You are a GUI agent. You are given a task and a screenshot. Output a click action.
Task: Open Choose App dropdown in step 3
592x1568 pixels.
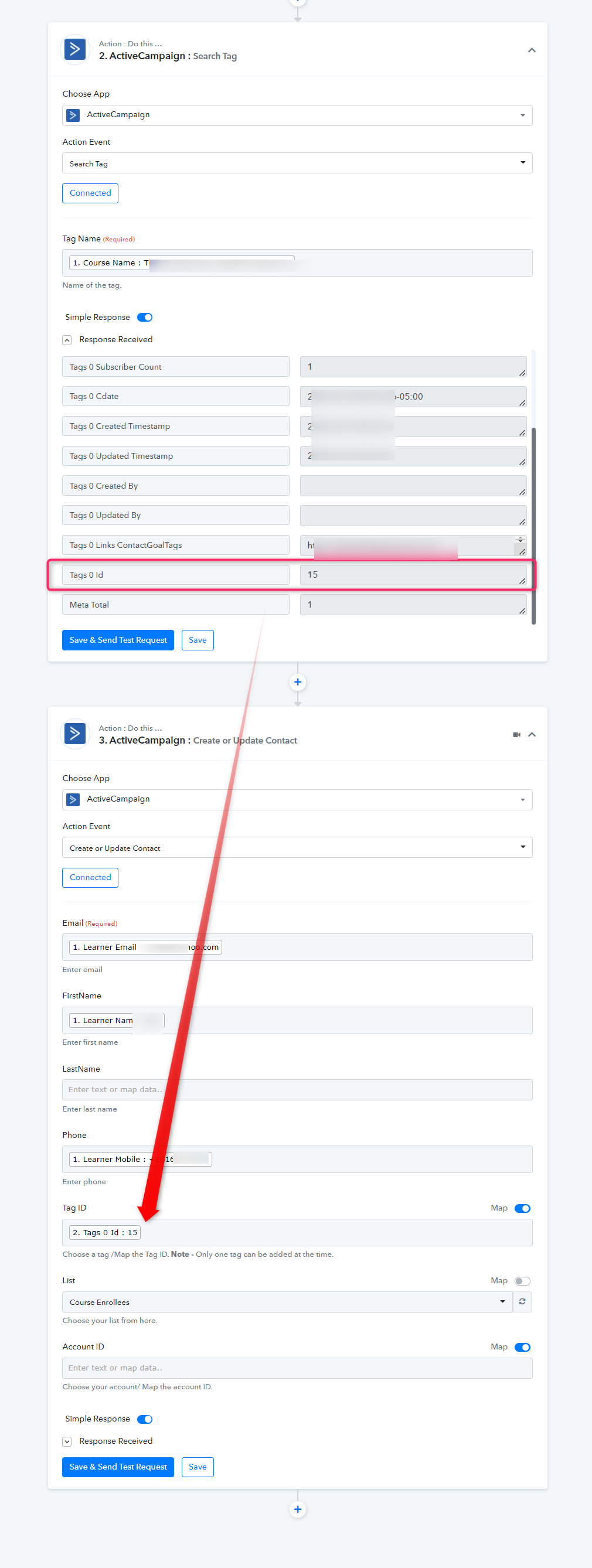pyautogui.click(x=297, y=799)
